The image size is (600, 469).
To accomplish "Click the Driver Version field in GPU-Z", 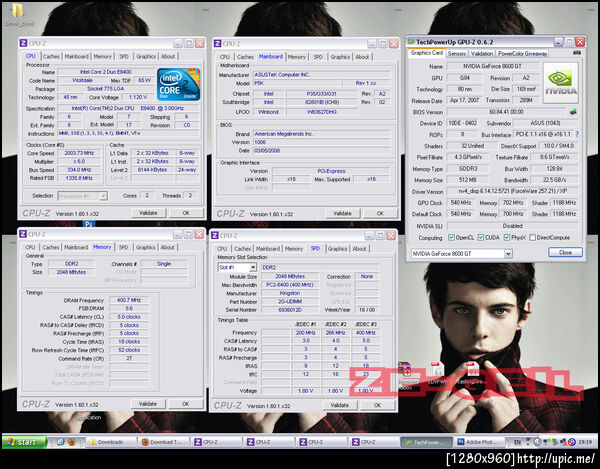I will pos(513,191).
